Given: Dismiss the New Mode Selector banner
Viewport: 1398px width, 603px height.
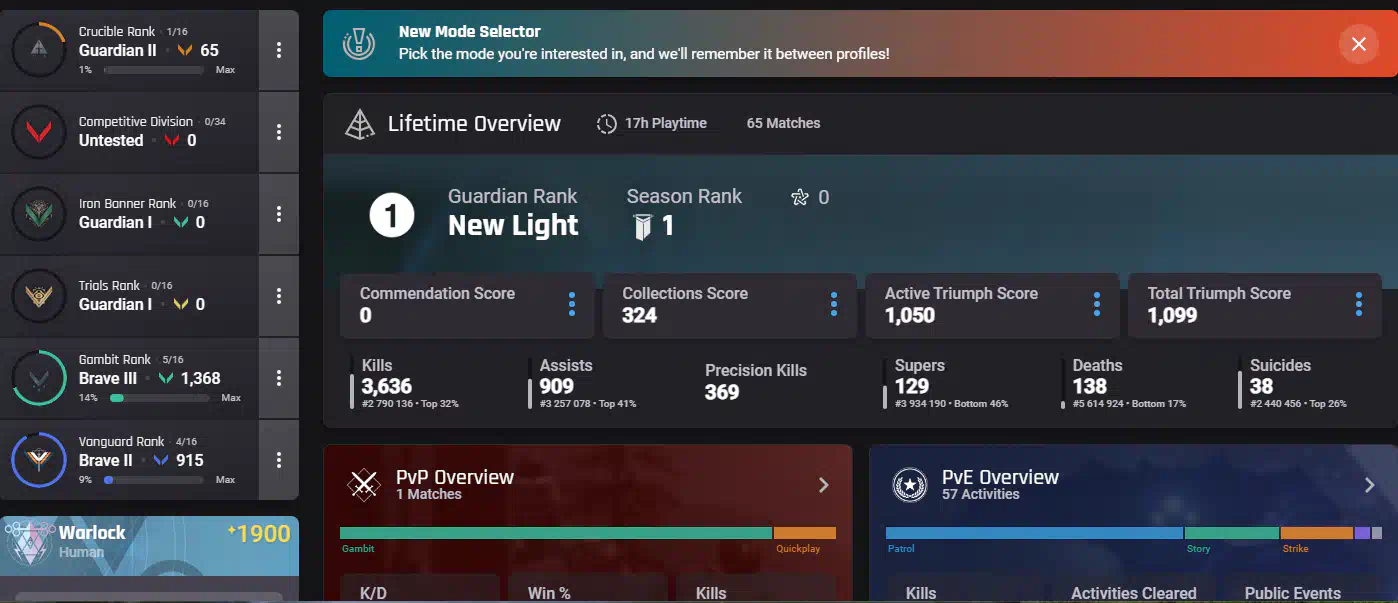Looking at the screenshot, I should click(x=1358, y=44).
